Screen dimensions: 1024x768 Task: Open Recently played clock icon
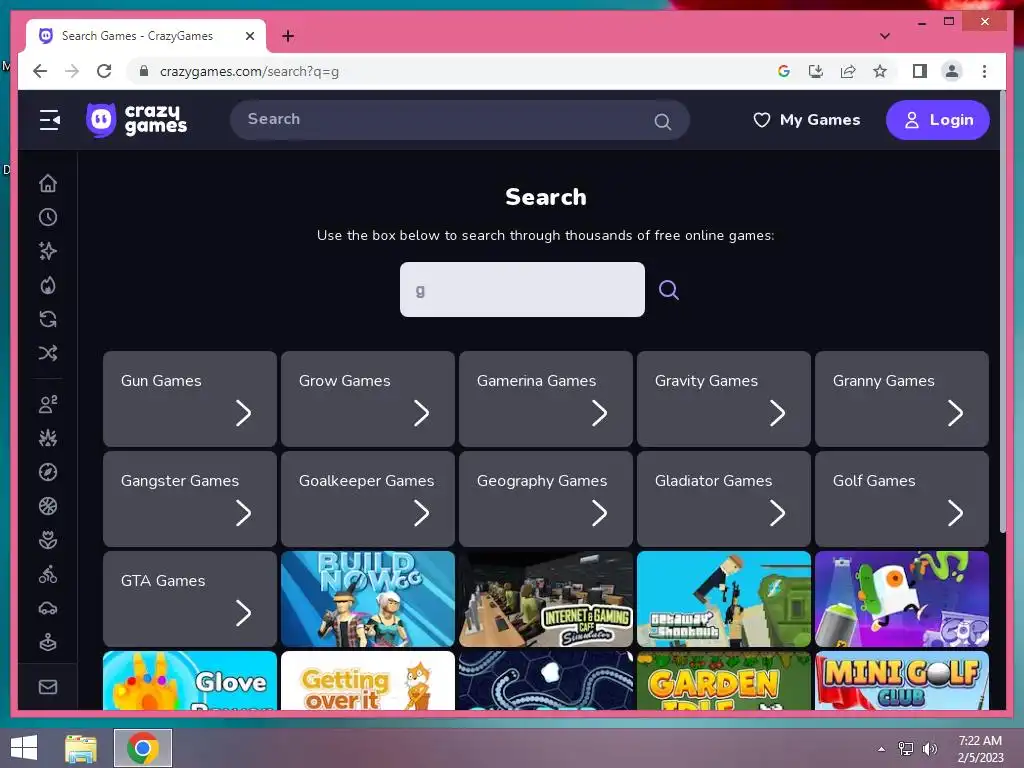click(48, 217)
